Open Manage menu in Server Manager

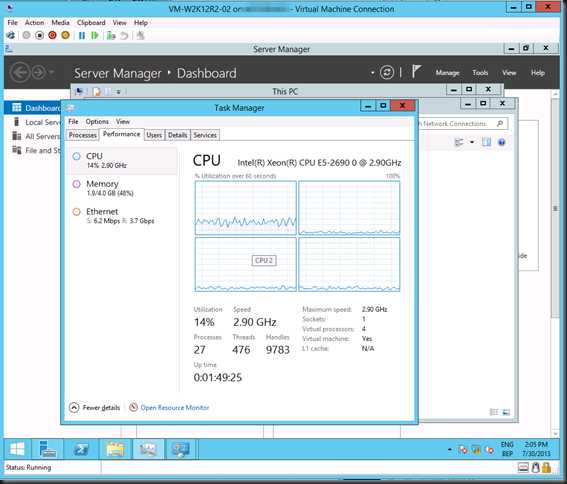pos(447,73)
